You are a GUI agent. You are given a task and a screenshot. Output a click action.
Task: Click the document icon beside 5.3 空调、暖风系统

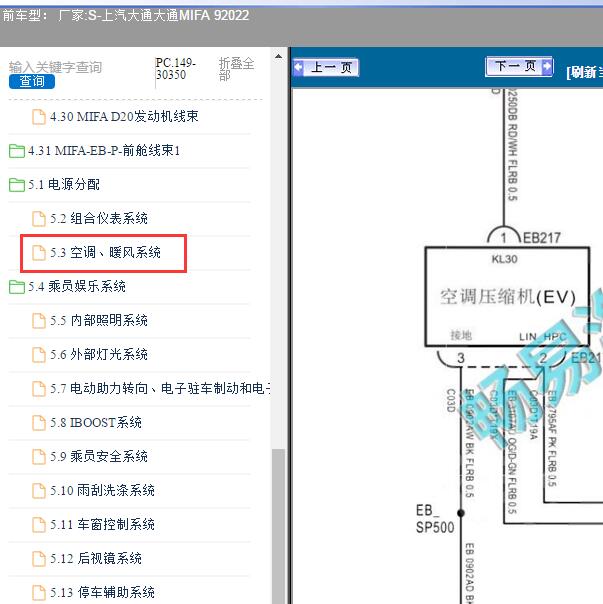tap(39, 253)
